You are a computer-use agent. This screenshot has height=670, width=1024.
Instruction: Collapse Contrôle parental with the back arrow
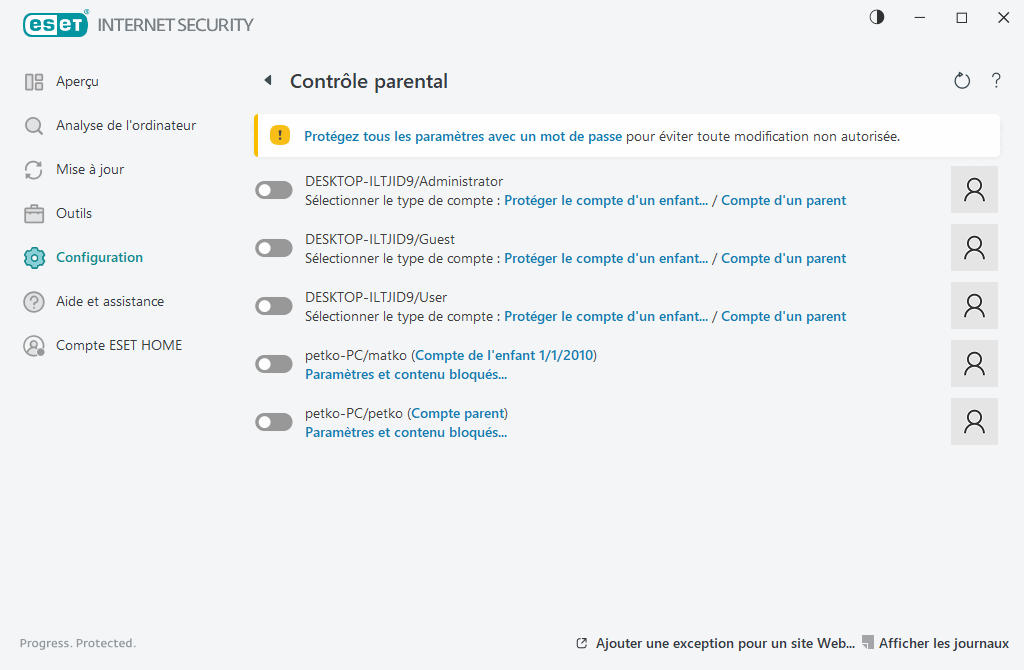coord(267,79)
